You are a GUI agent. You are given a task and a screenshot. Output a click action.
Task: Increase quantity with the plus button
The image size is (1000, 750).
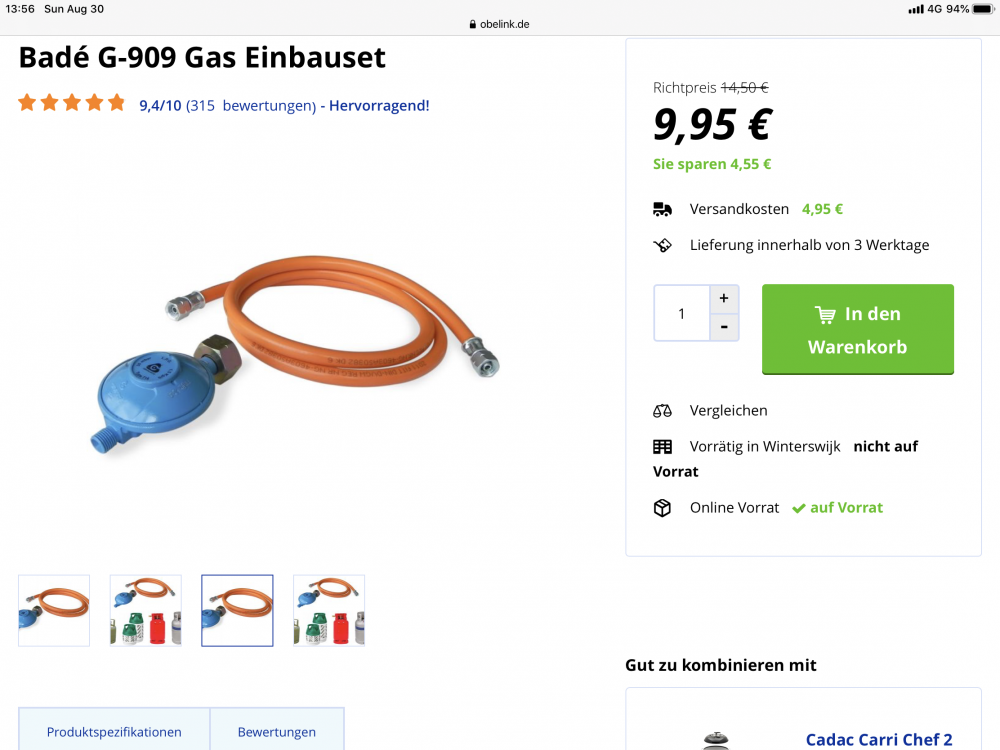click(724, 298)
